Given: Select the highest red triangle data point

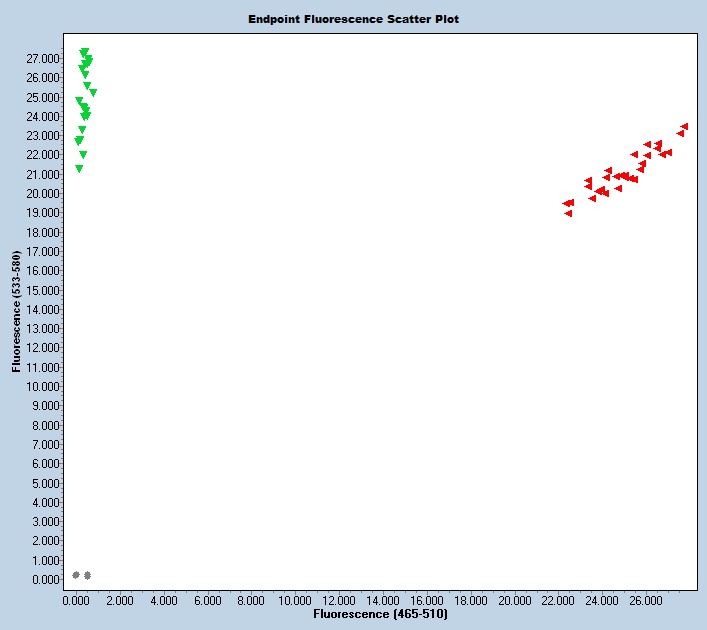Looking at the screenshot, I should 685,127.
